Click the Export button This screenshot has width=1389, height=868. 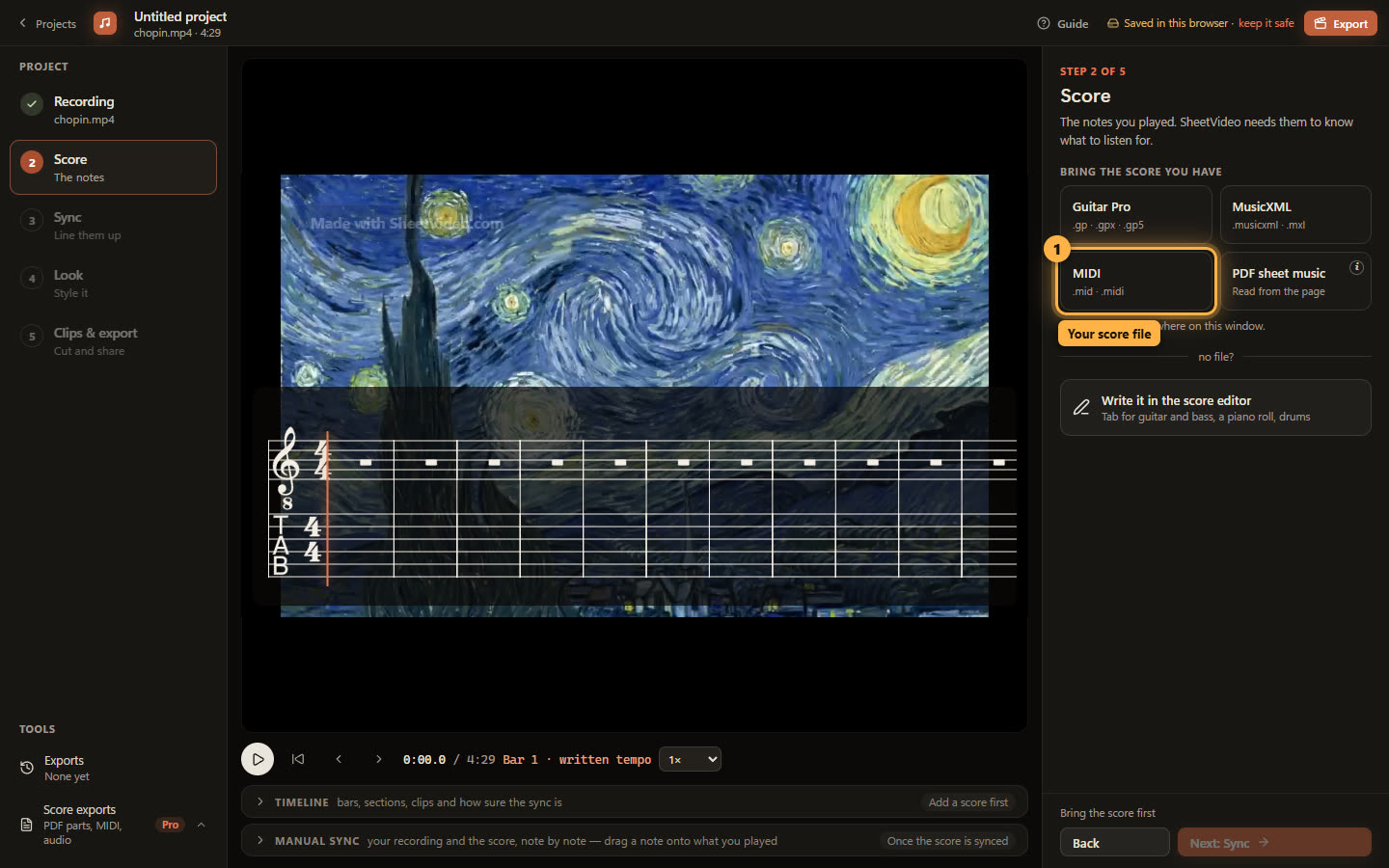tap(1341, 23)
